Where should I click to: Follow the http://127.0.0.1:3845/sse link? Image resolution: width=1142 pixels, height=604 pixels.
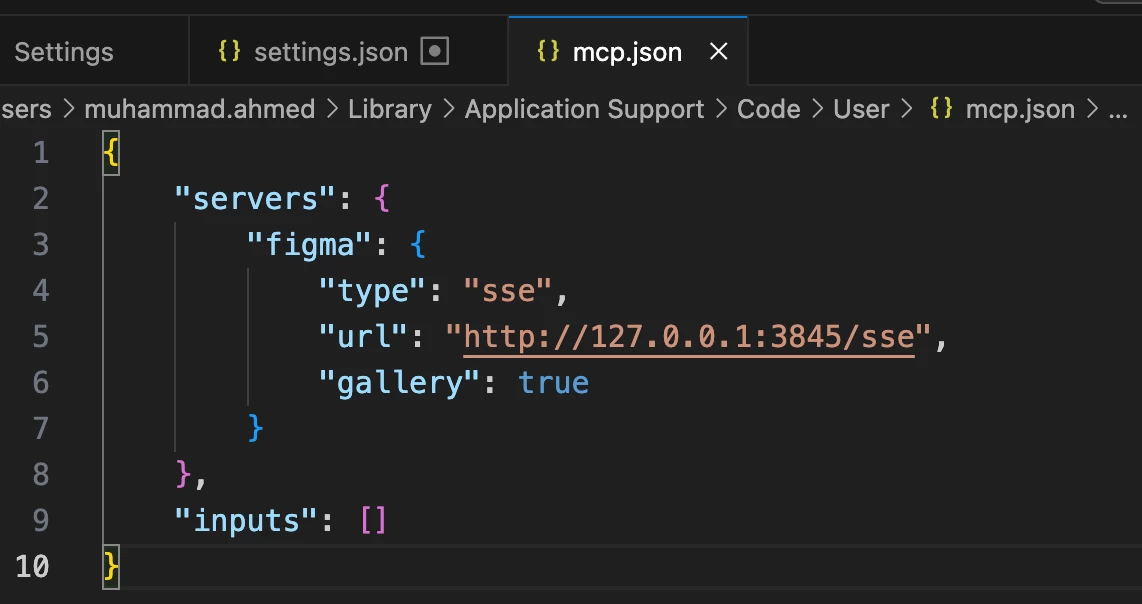(x=689, y=337)
